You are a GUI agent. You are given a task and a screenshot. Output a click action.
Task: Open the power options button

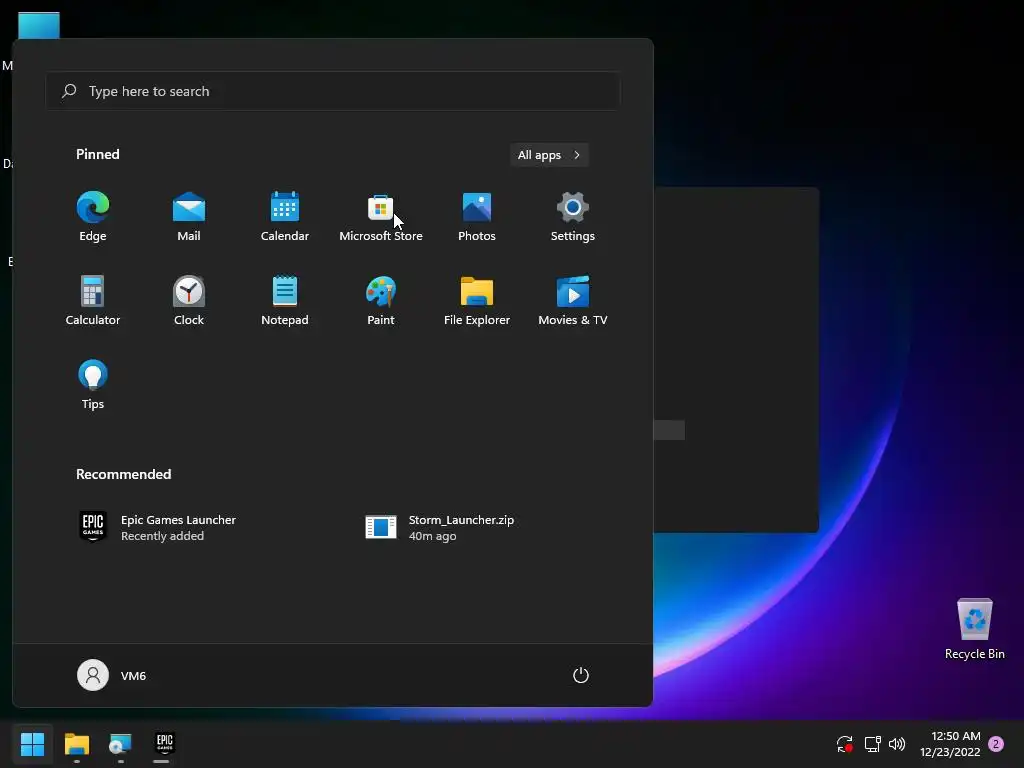tap(581, 675)
